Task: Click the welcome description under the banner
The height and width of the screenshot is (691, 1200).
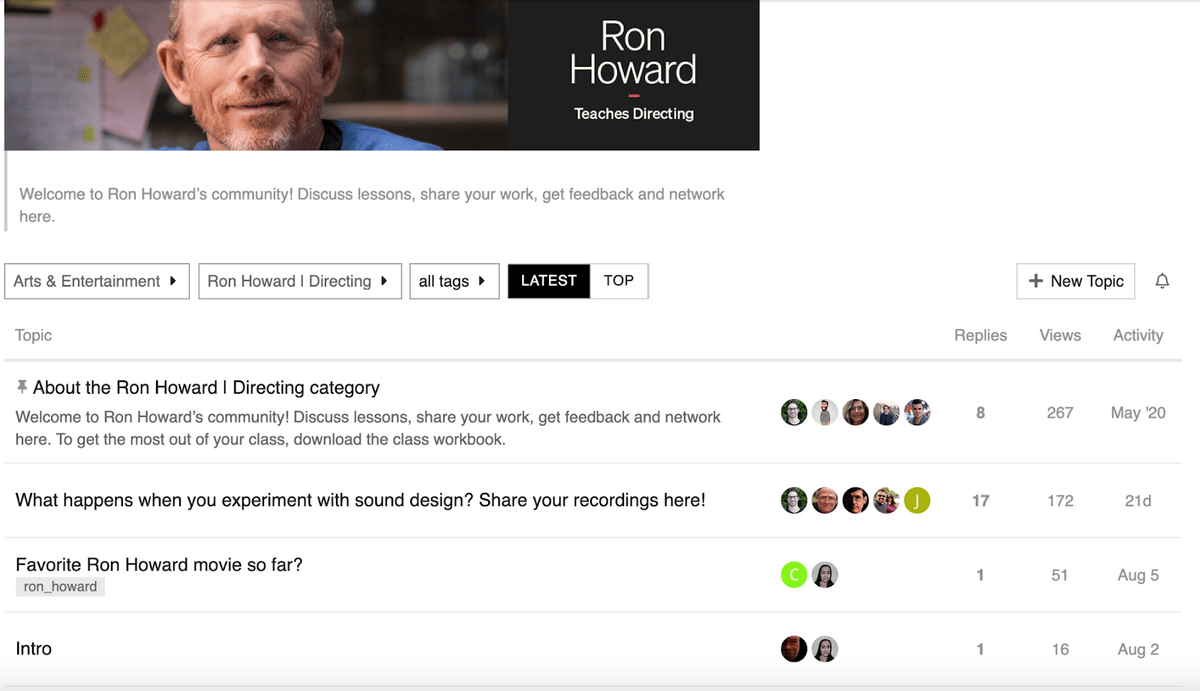Action: pyautogui.click(x=372, y=205)
